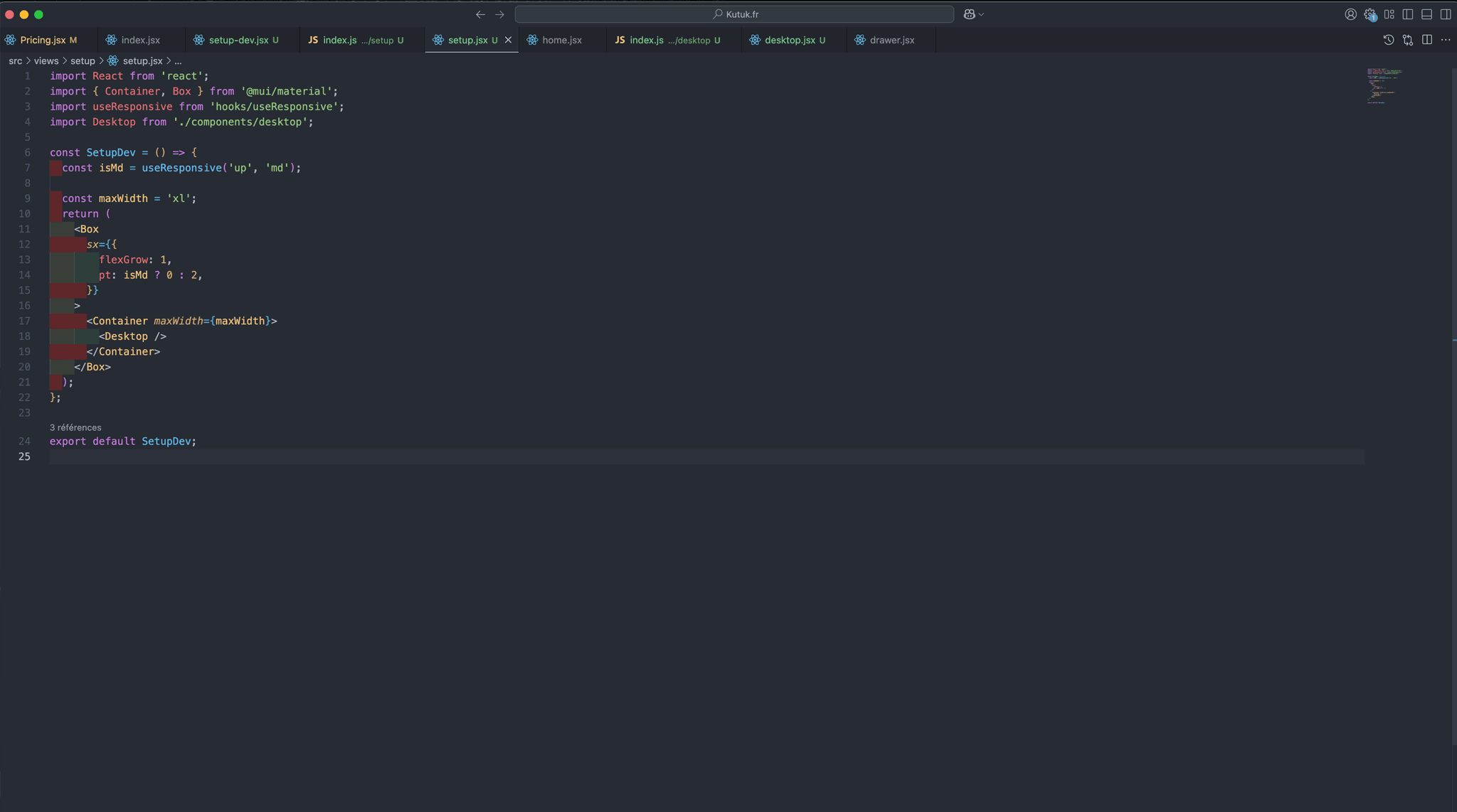
Task: Switch to the Pricing.jsx tab
Action: pos(48,40)
